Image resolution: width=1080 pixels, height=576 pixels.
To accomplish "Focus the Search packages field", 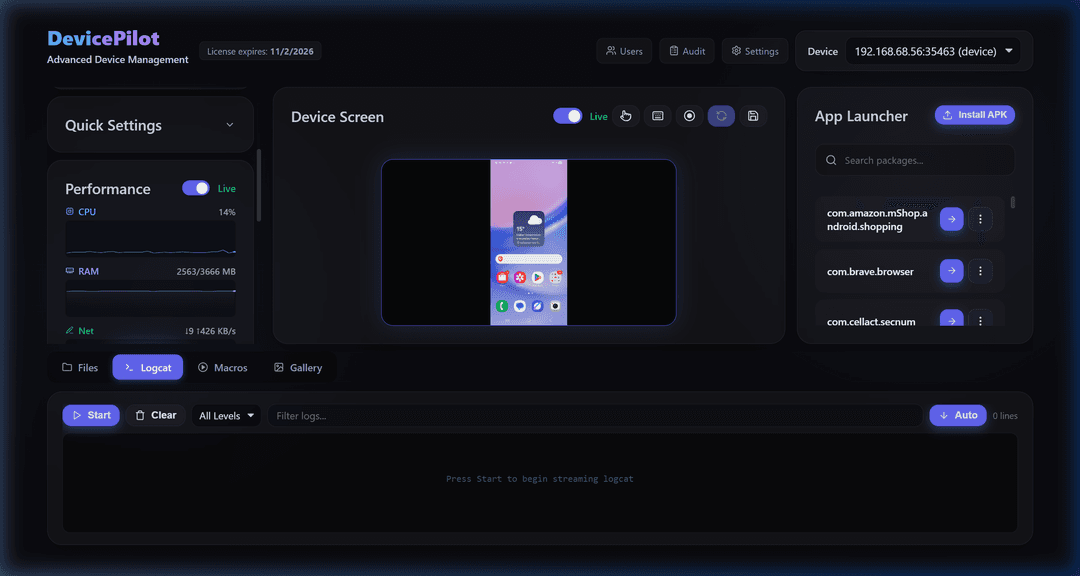I will point(915,160).
